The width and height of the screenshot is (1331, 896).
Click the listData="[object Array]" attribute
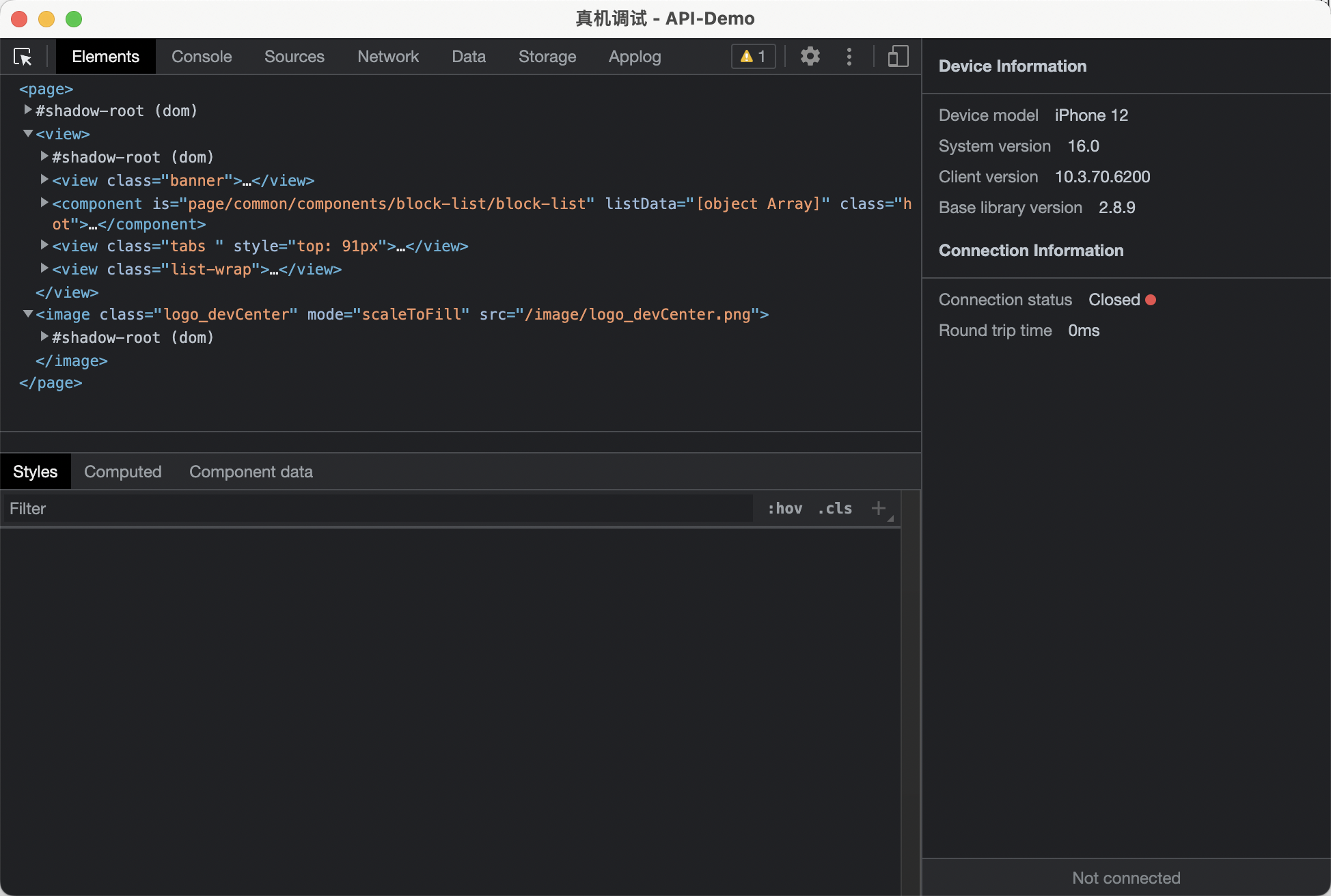[x=717, y=204]
